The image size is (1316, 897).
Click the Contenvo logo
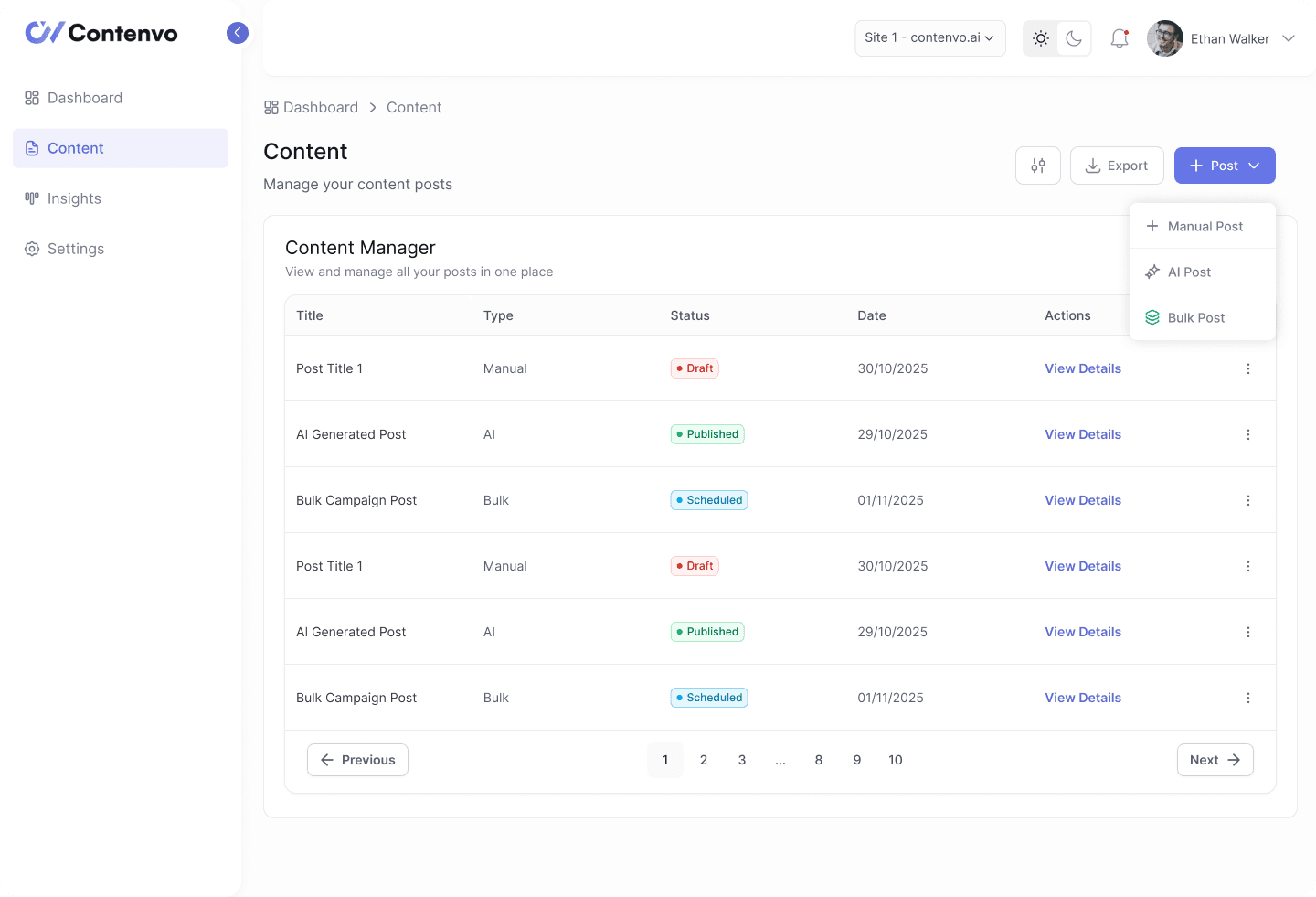pyautogui.click(x=101, y=33)
